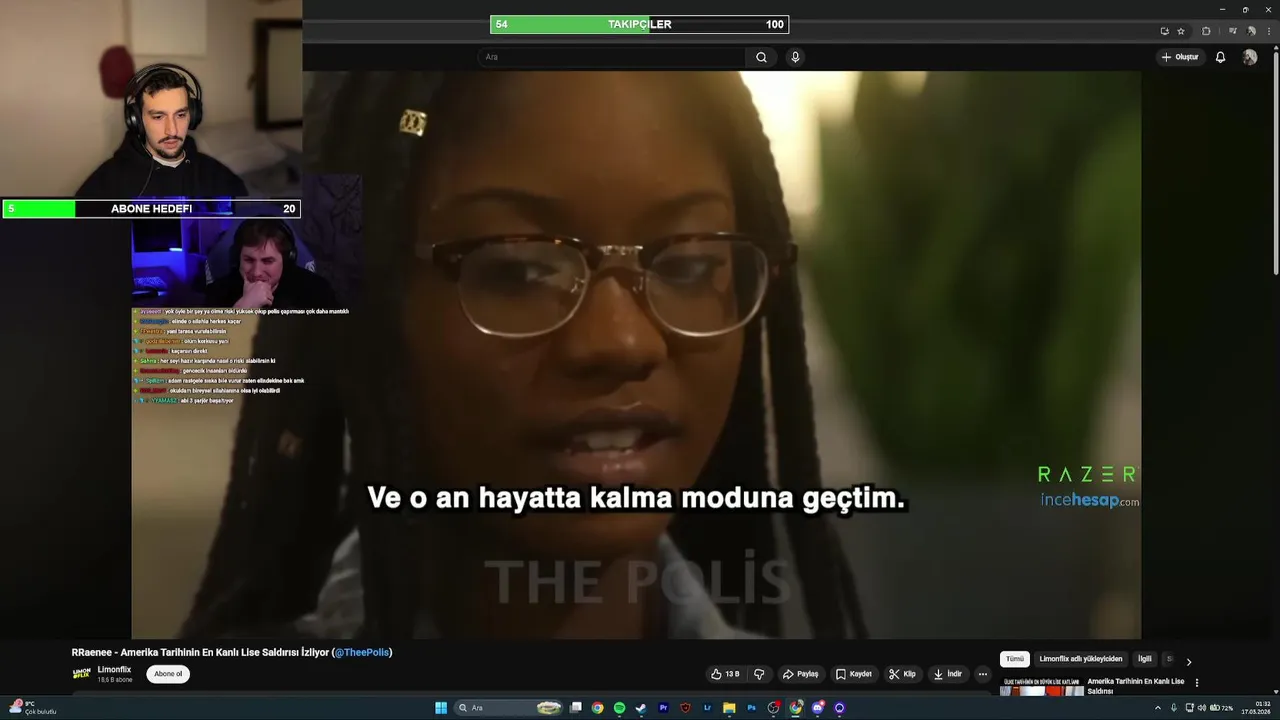This screenshot has height=720, width=1280.
Task: Open YouTube notifications bell
Action: pyautogui.click(x=1220, y=57)
